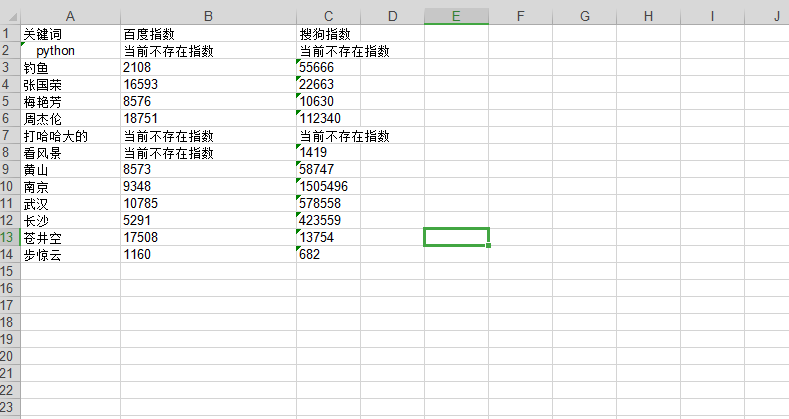
Task: Select column C header
Action: (x=329, y=16)
